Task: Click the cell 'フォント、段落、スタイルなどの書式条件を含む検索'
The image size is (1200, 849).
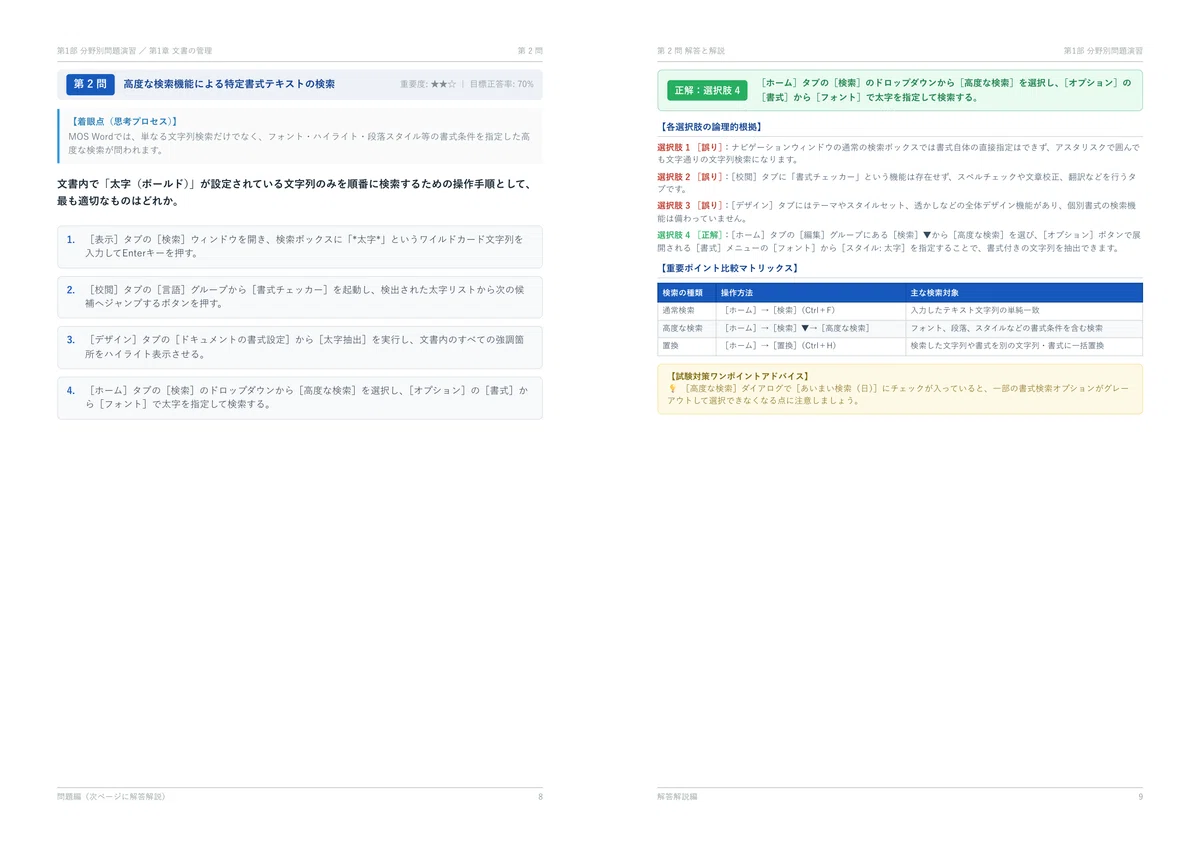Action: (x=1024, y=328)
